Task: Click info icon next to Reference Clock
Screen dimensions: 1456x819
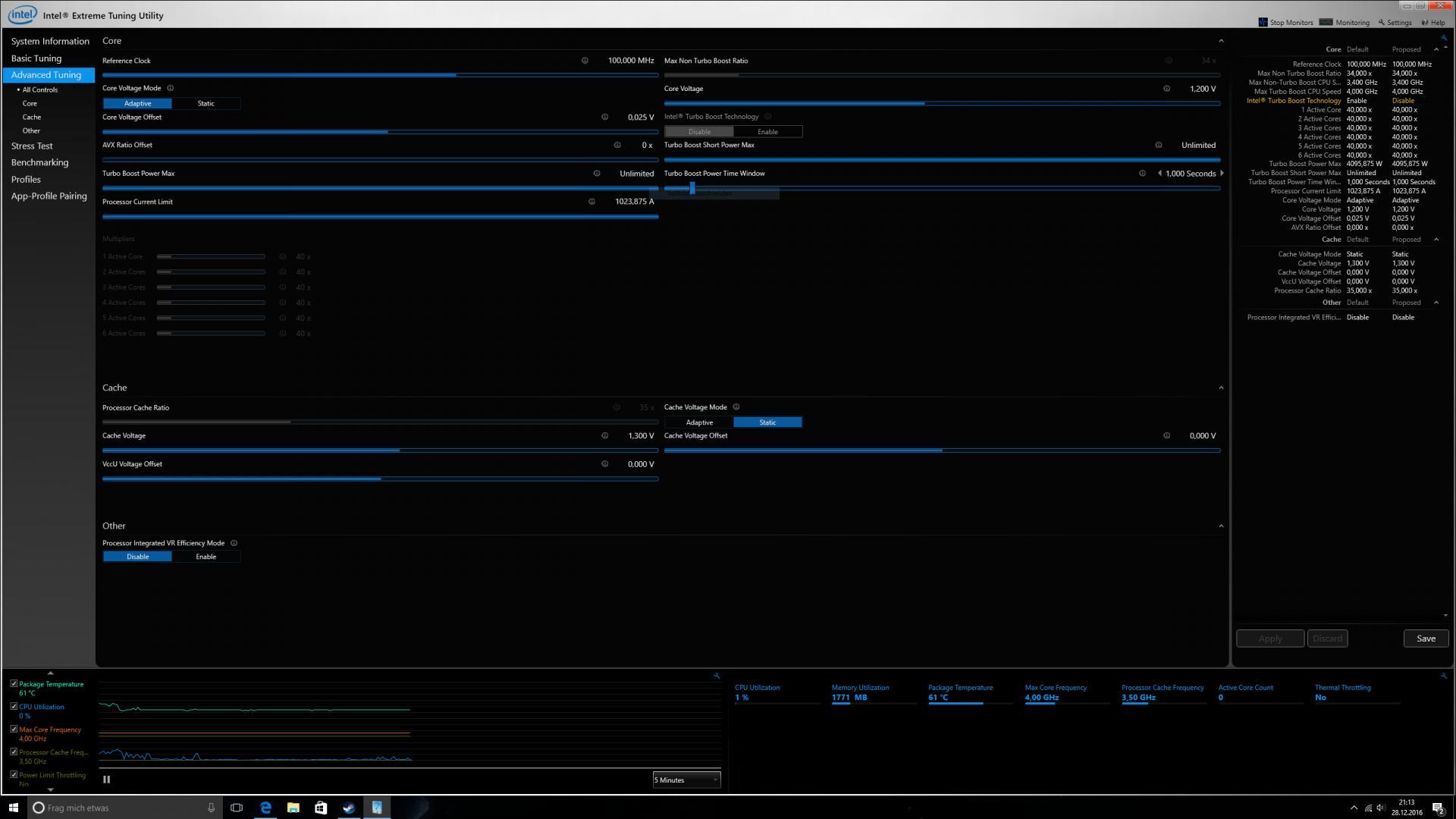Action: 585,61
